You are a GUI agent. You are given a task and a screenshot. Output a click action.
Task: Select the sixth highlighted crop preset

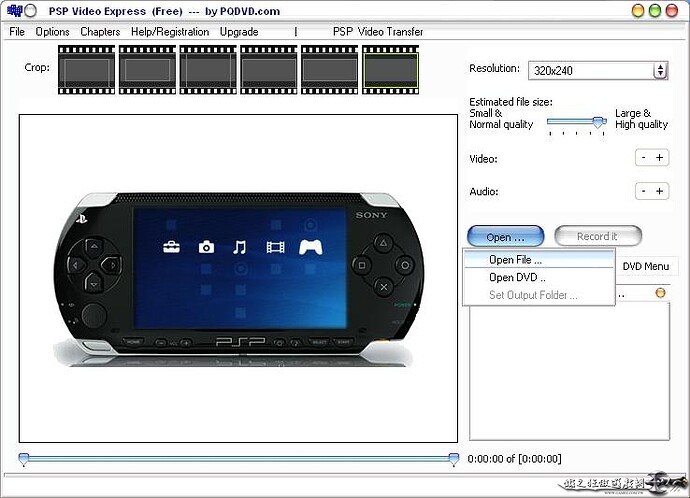pos(390,70)
